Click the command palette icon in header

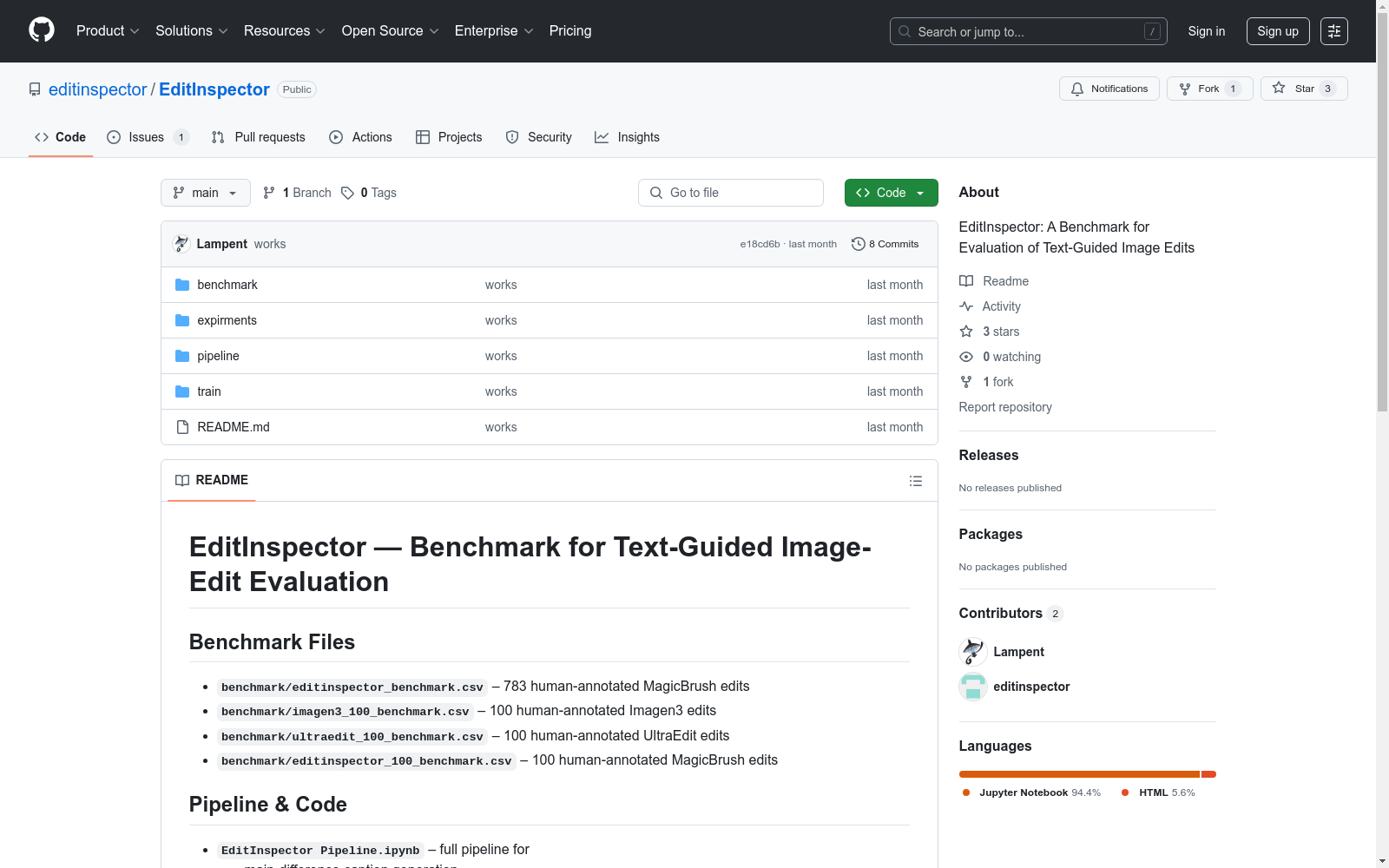pos(1334,31)
